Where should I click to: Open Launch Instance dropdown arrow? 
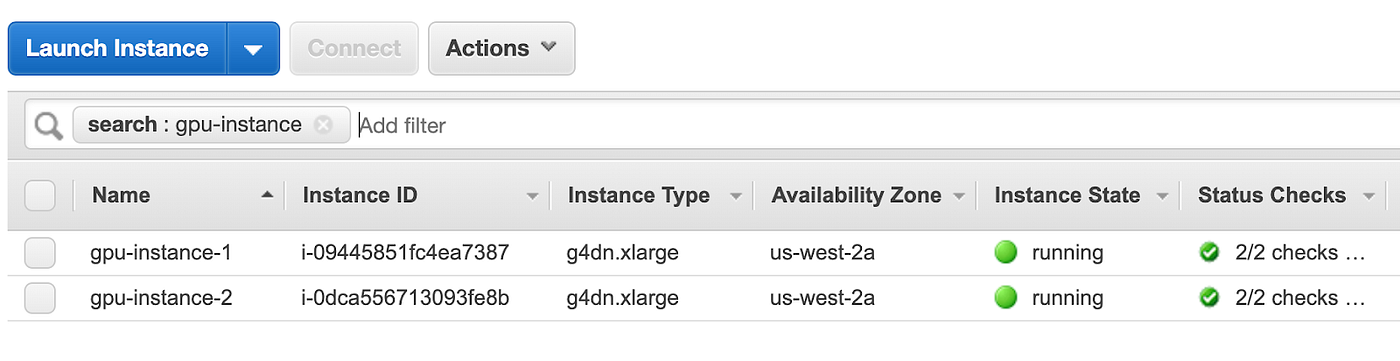pyautogui.click(x=253, y=49)
